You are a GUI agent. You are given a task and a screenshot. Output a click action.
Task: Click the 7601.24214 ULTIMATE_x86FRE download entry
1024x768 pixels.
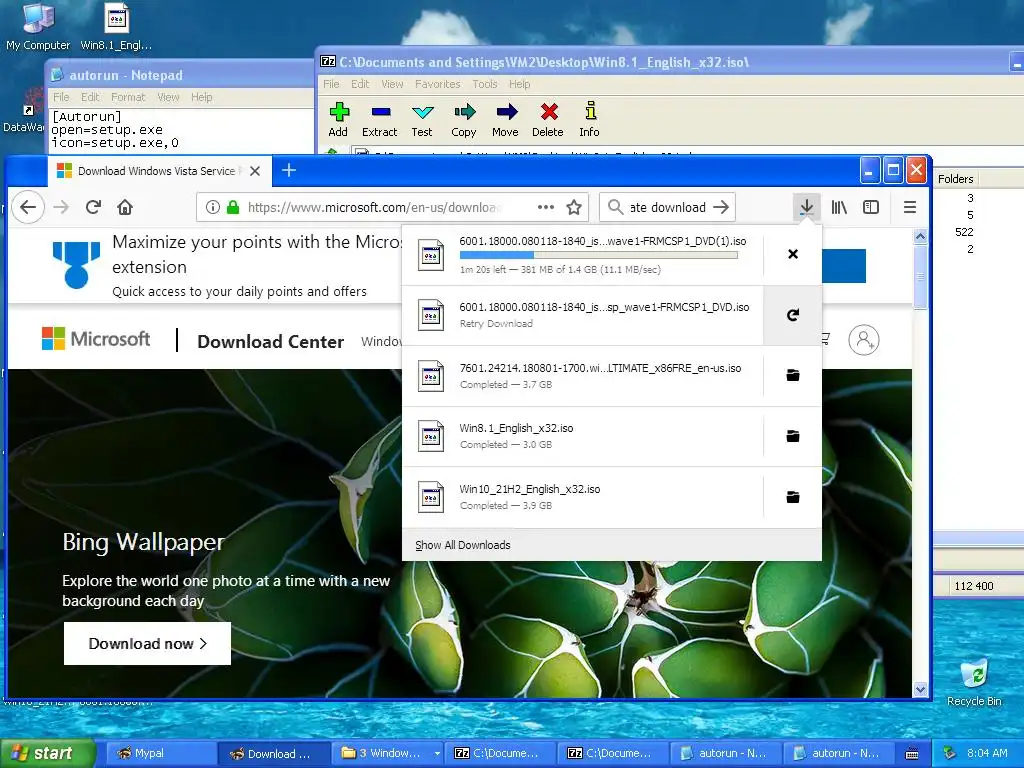[x=583, y=376]
